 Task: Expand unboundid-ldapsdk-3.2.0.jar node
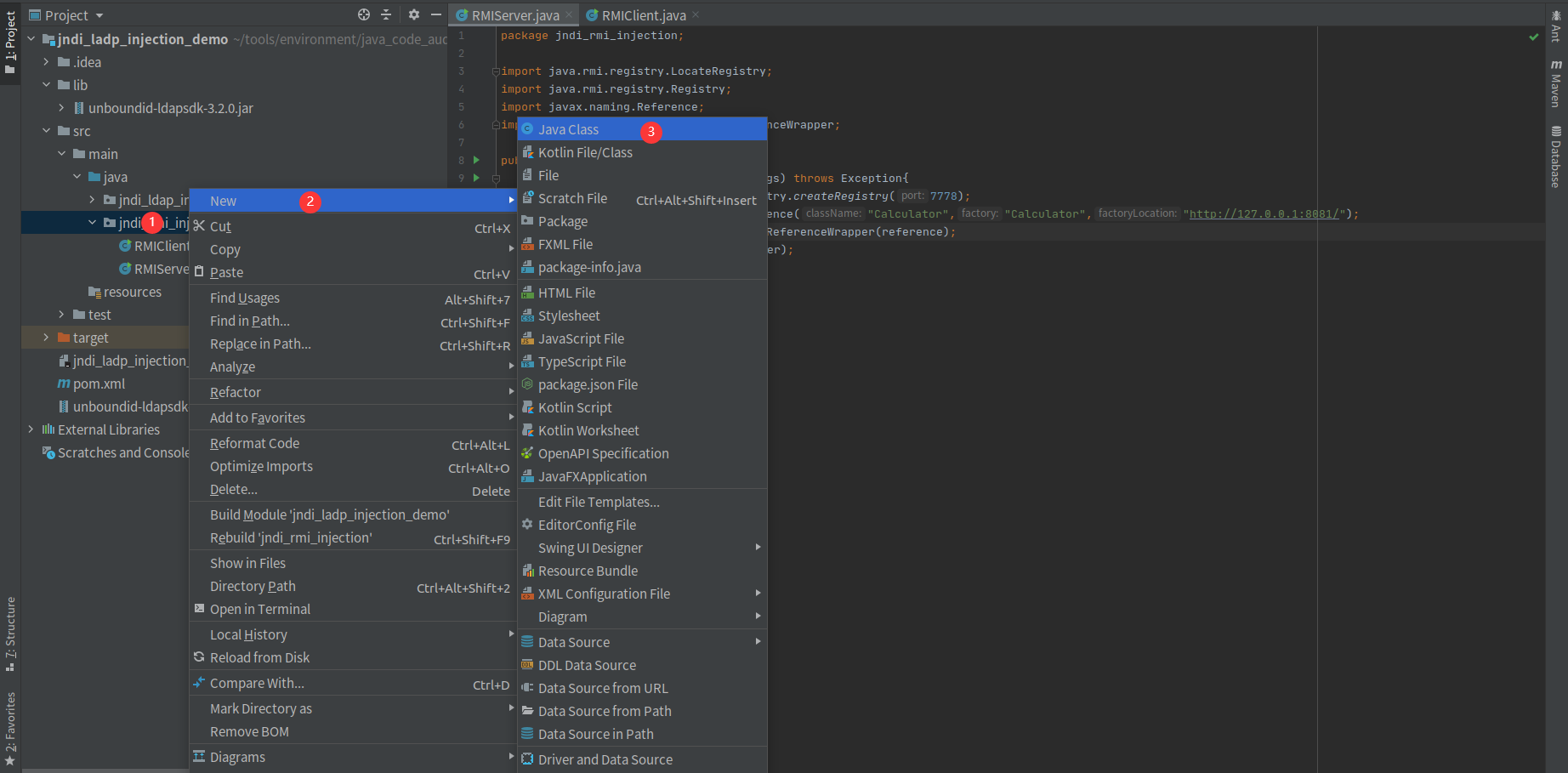(x=61, y=107)
